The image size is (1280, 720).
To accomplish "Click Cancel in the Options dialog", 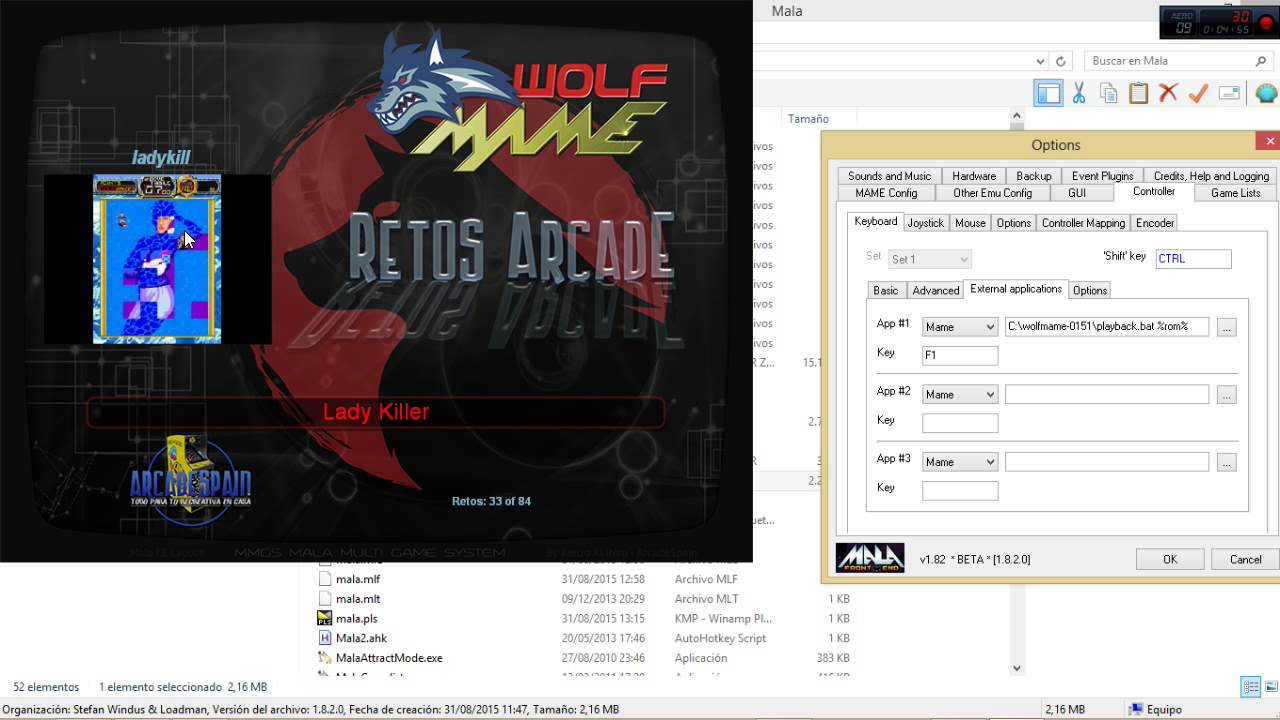I will 1245,559.
